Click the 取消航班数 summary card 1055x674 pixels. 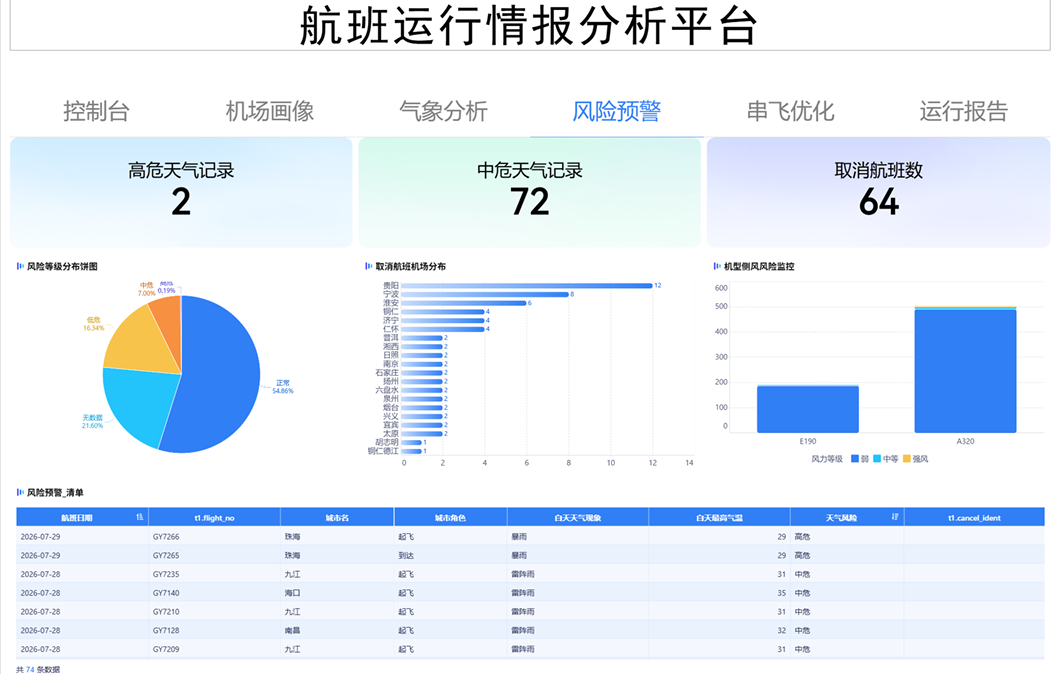(879, 192)
